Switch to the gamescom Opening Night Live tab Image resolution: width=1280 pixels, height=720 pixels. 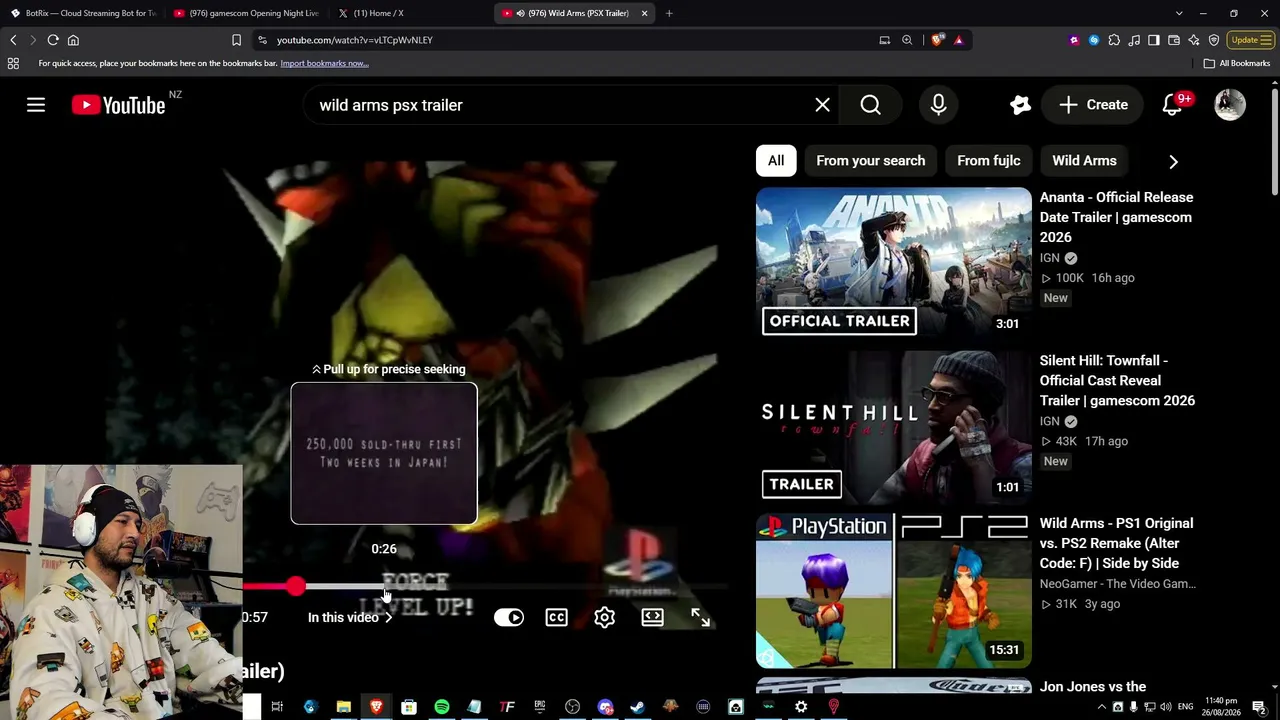pyautogui.click(x=247, y=13)
